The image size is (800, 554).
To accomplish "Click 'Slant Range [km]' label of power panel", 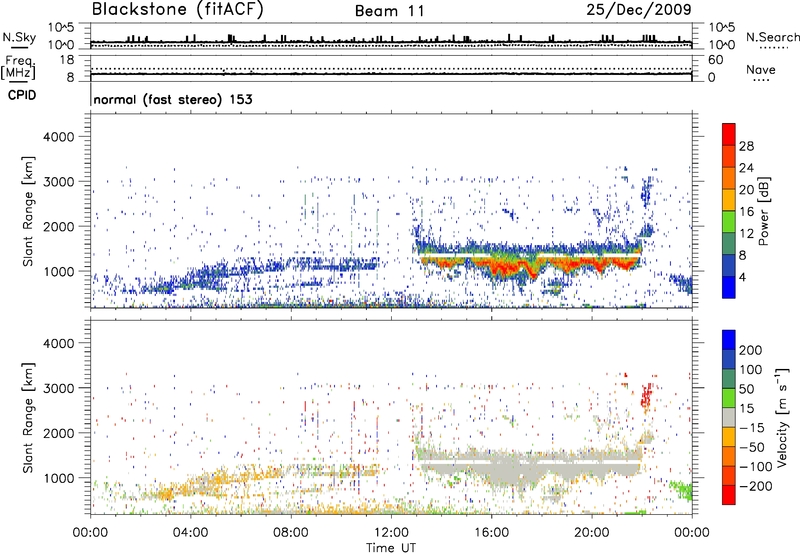I will pos(28,211).
